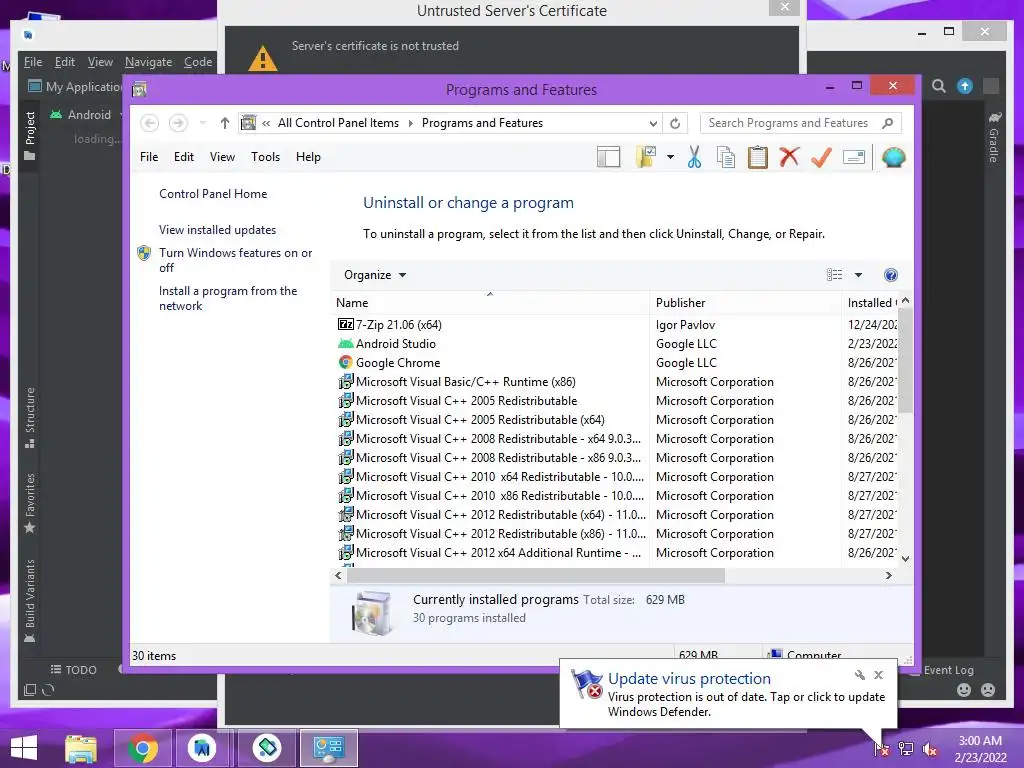Click Install a program from the network
The image size is (1024, 768).
point(228,298)
